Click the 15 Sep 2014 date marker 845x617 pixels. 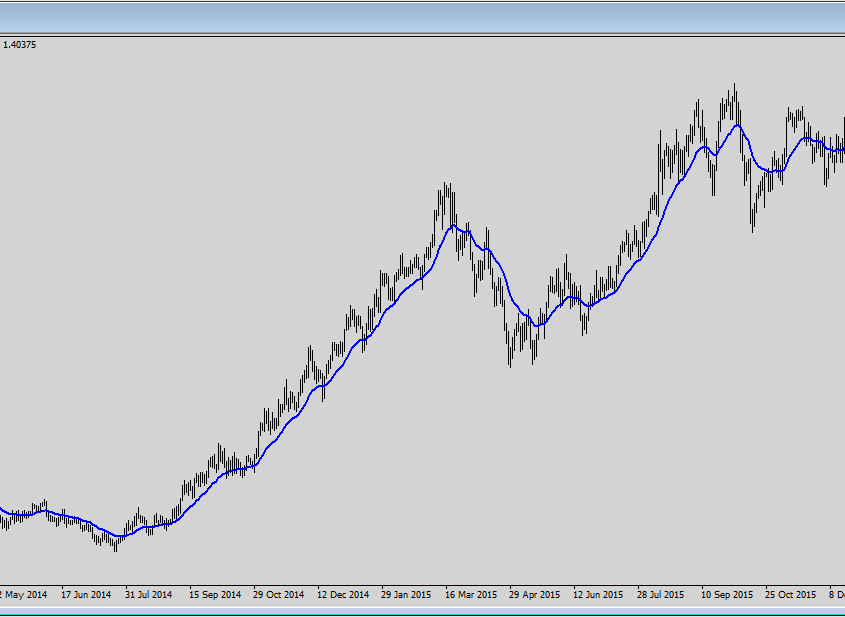[214, 595]
